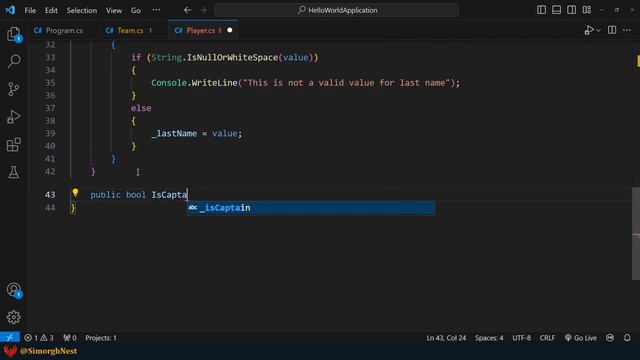Screen dimensions: 640x360
Task: Click Ln 43, Col 24 in status bar
Action: [446, 338]
